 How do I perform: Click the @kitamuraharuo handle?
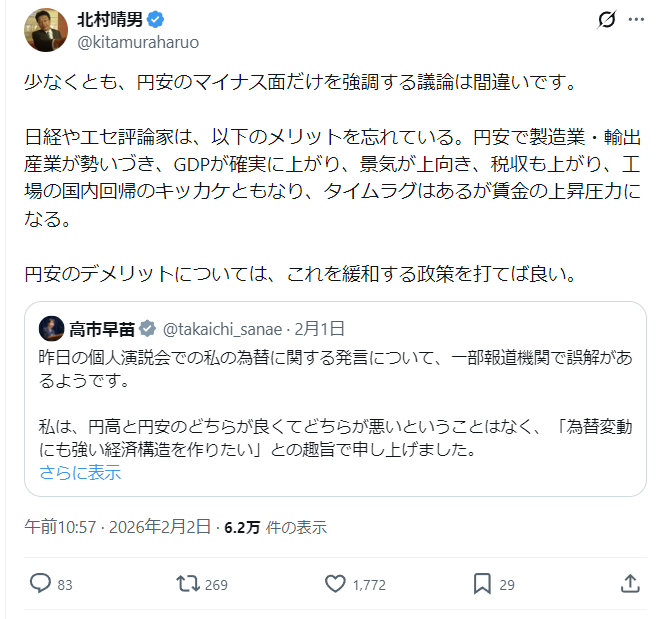(x=137, y=43)
